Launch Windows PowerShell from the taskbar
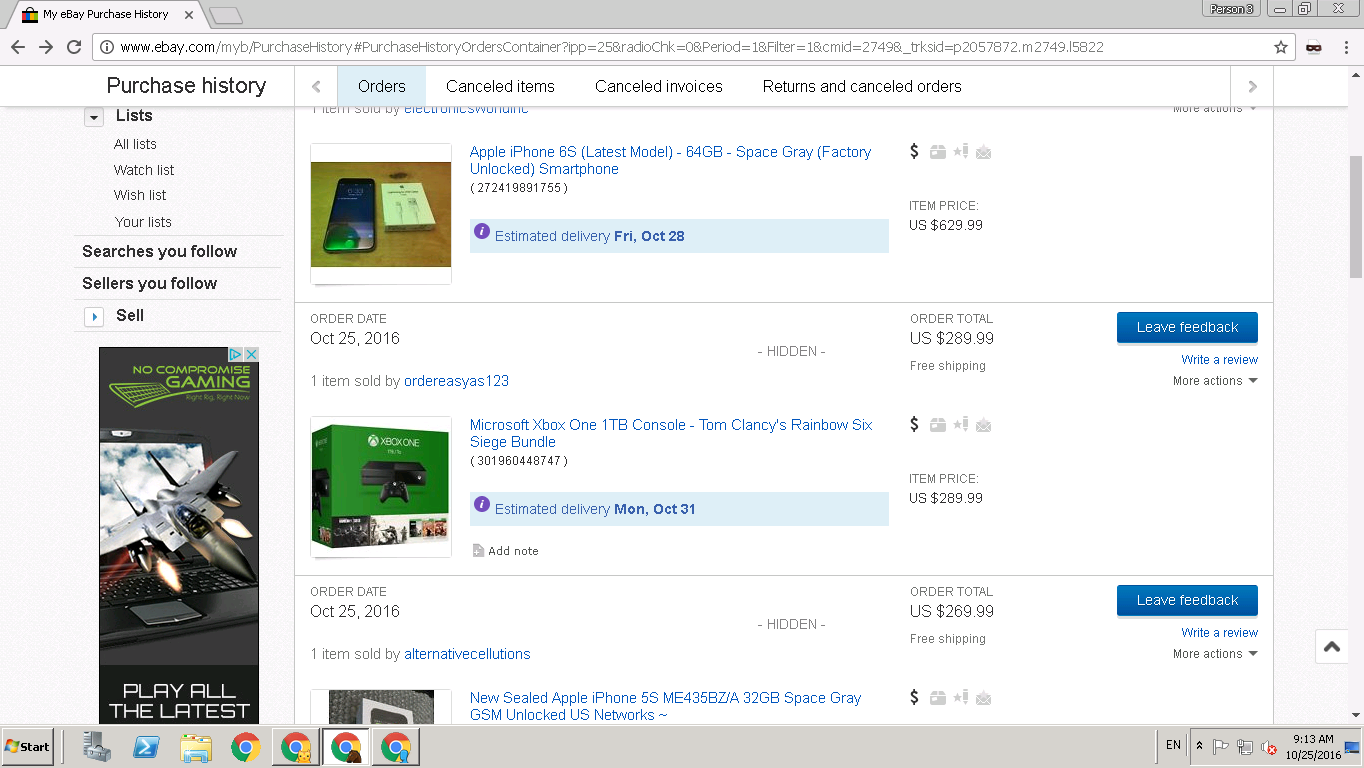Screen dimensions: 1364x768 [147, 747]
